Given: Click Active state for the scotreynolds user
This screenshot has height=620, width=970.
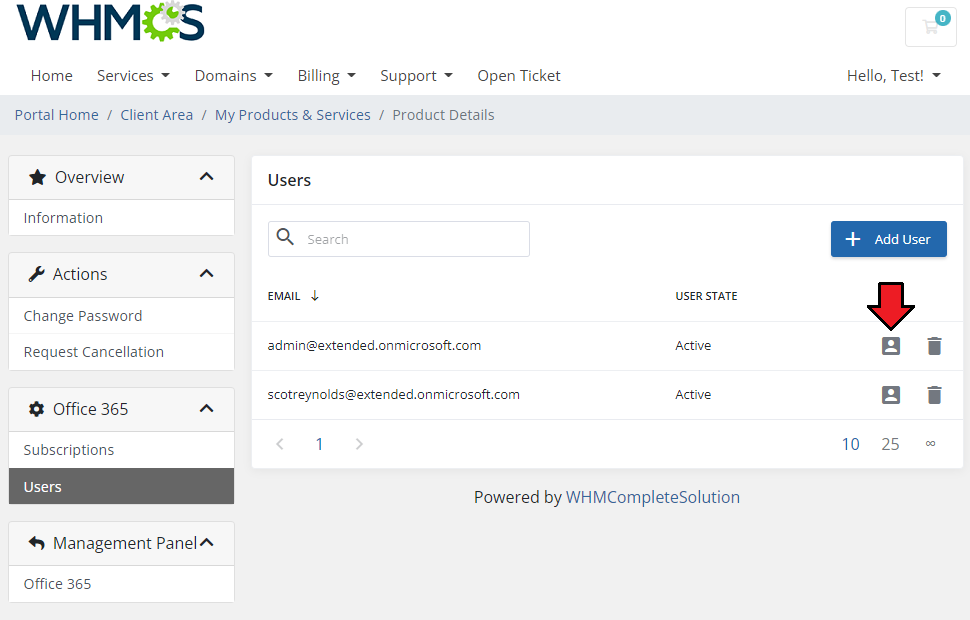Looking at the screenshot, I should [x=693, y=394].
